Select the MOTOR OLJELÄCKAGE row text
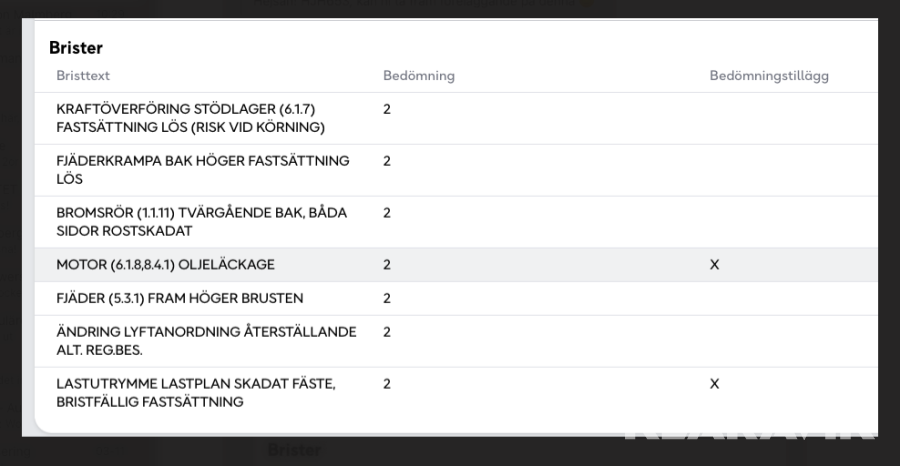The width and height of the screenshot is (900, 466). pos(165,265)
